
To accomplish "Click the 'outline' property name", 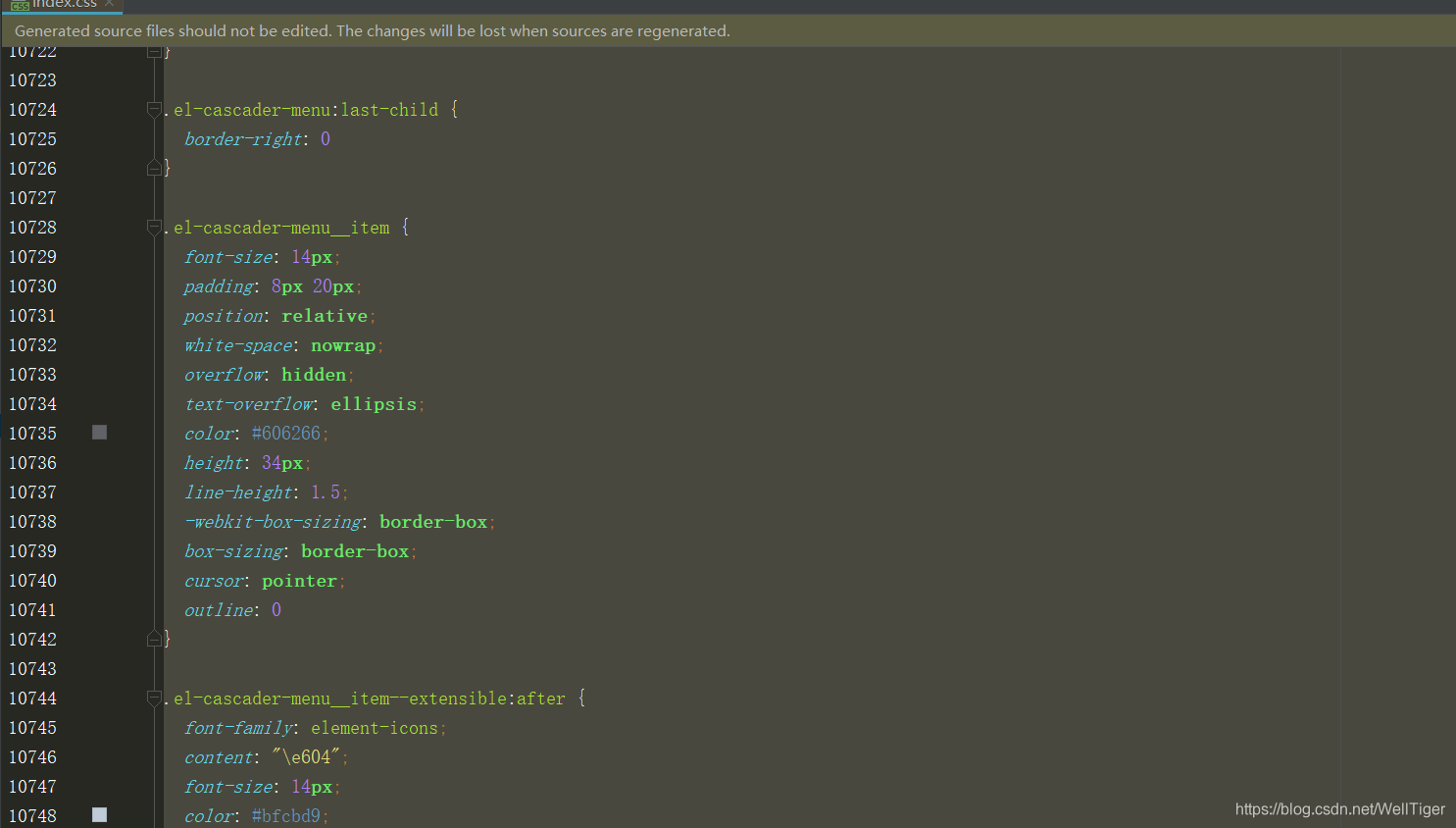I will click(x=219, y=610).
